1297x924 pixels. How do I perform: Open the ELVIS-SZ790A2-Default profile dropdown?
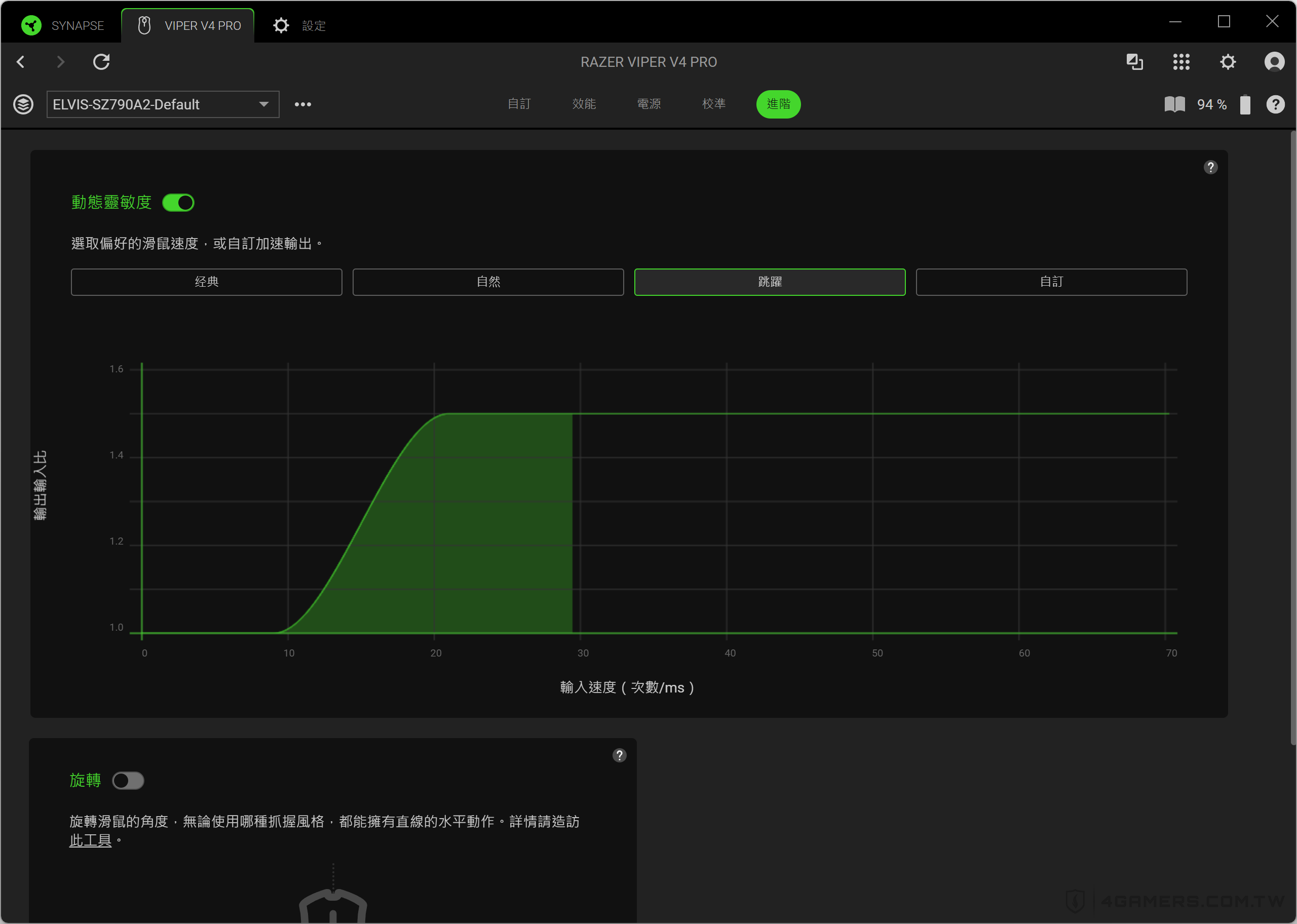pyautogui.click(x=163, y=104)
